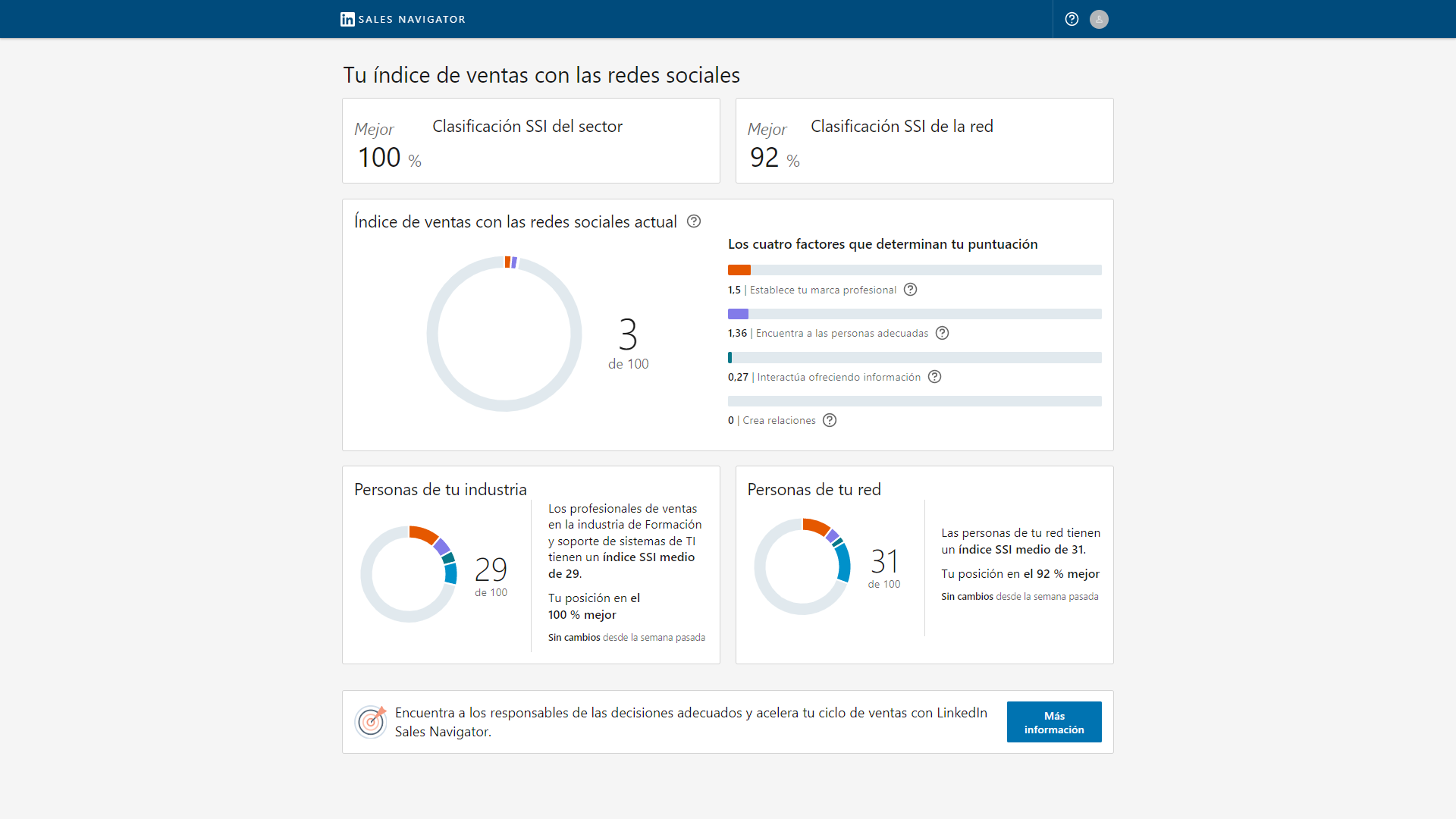Click the Encuentra a los responsables banner text
1456x819 pixels.
point(691,722)
